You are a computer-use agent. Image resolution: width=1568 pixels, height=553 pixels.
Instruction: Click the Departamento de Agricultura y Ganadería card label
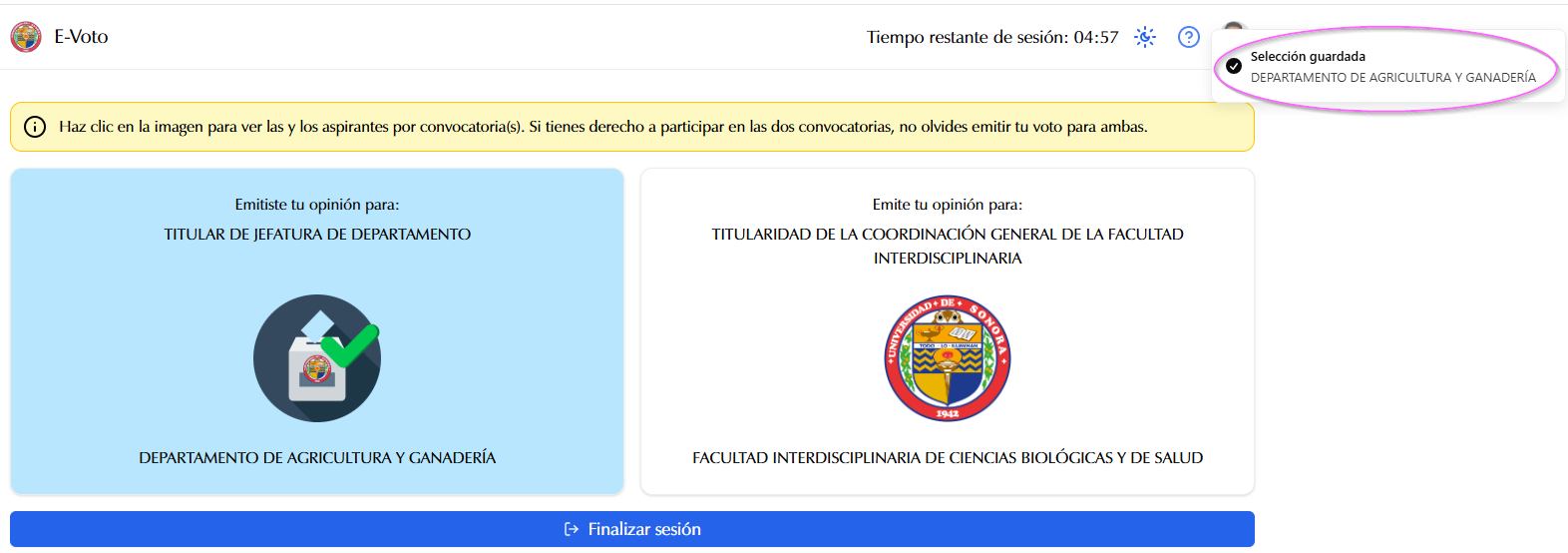[317, 458]
